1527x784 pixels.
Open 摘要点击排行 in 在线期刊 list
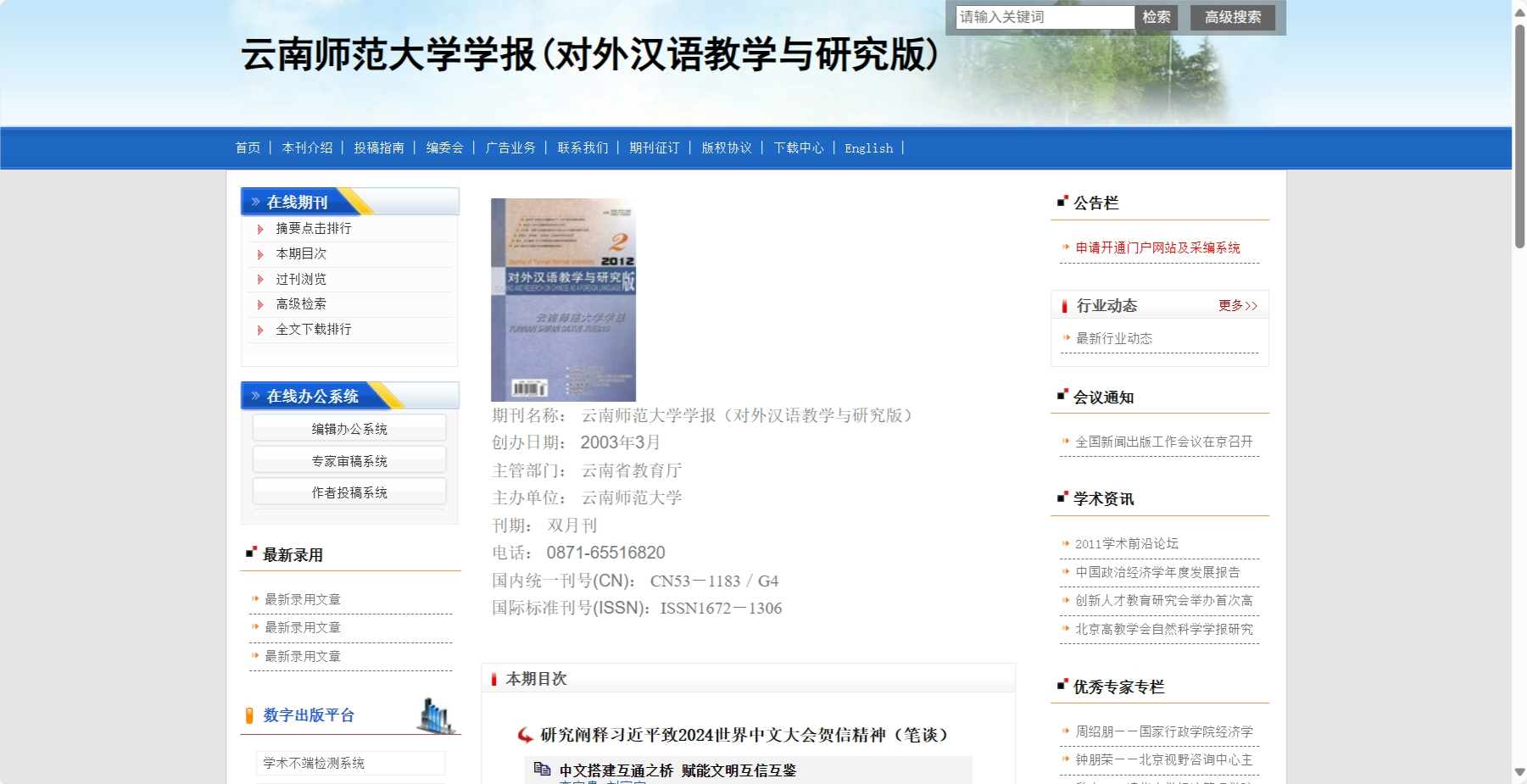[314, 228]
